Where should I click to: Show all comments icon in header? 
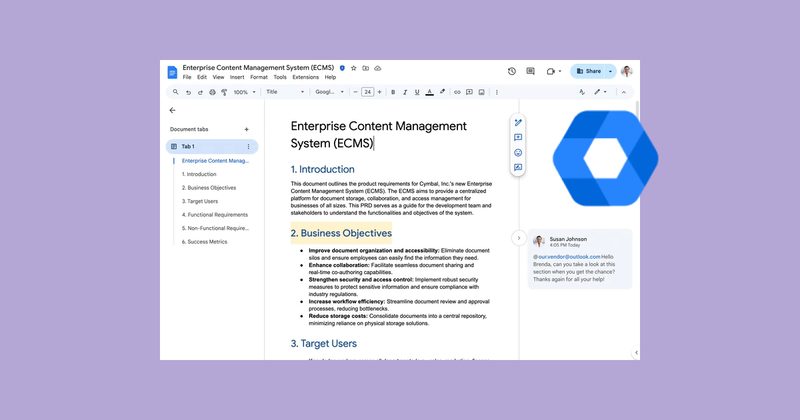pyautogui.click(x=531, y=71)
